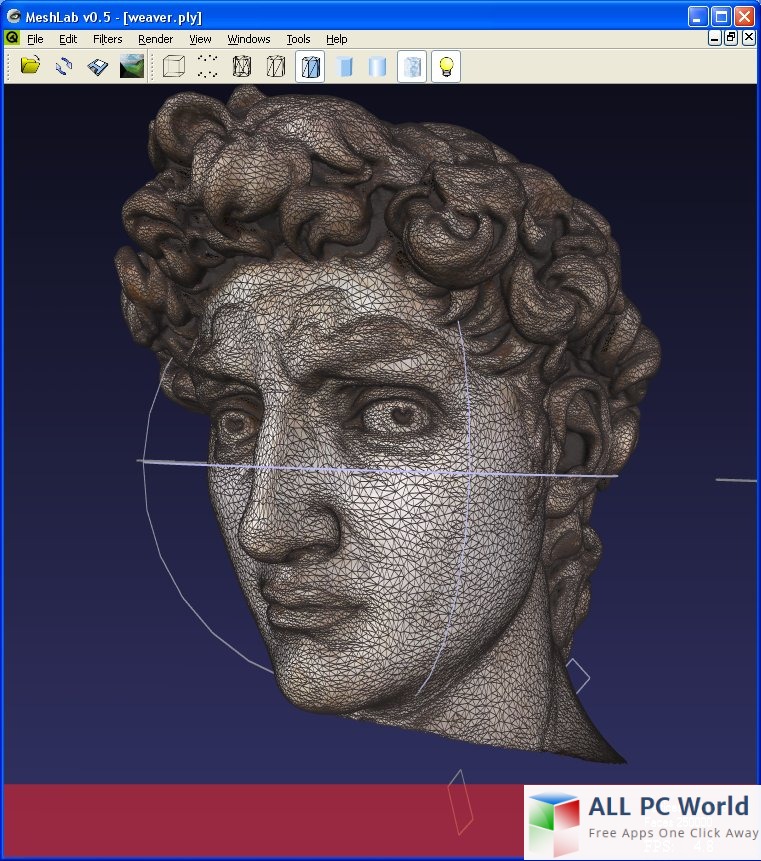The width and height of the screenshot is (761, 861).
Task: Close the weaver.ply document sub-window
Action: pos(748,38)
